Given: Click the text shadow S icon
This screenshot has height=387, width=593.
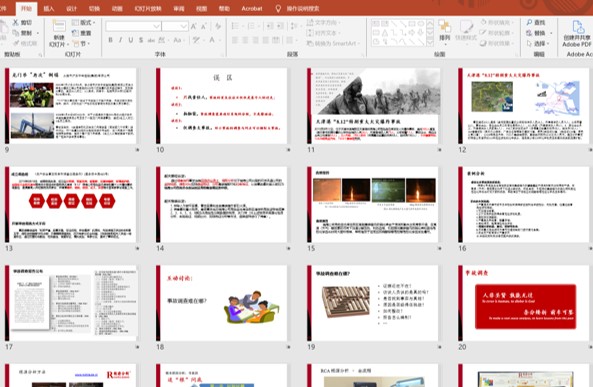Looking at the screenshot, I should tap(141, 40).
